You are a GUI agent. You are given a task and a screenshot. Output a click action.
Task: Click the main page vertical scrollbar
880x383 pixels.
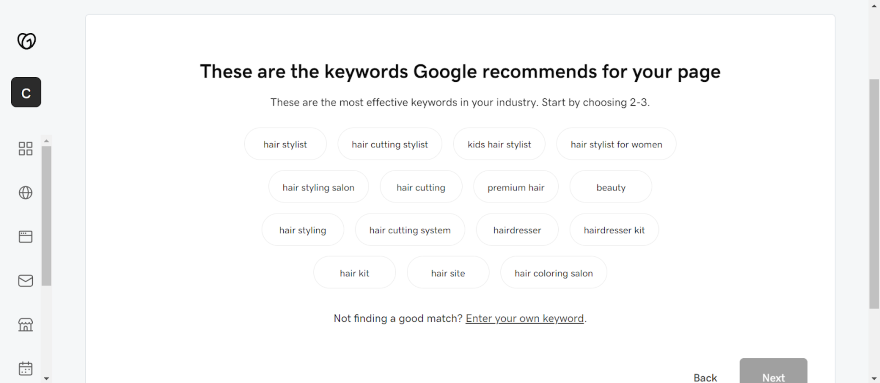pyautogui.click(x=874, y=194)
